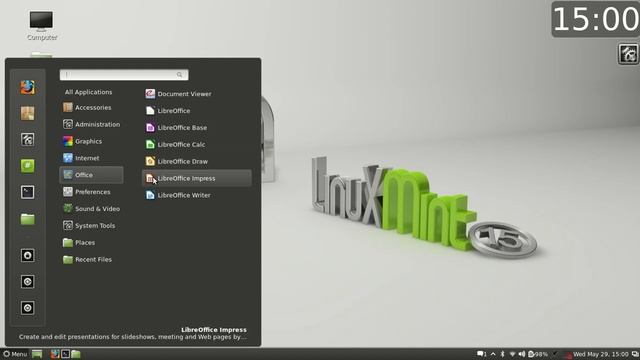The width and height of the screenshot is (640, 360).
Task: Launch XChat IRC green hash icon
Action: [x=27, y=166]
